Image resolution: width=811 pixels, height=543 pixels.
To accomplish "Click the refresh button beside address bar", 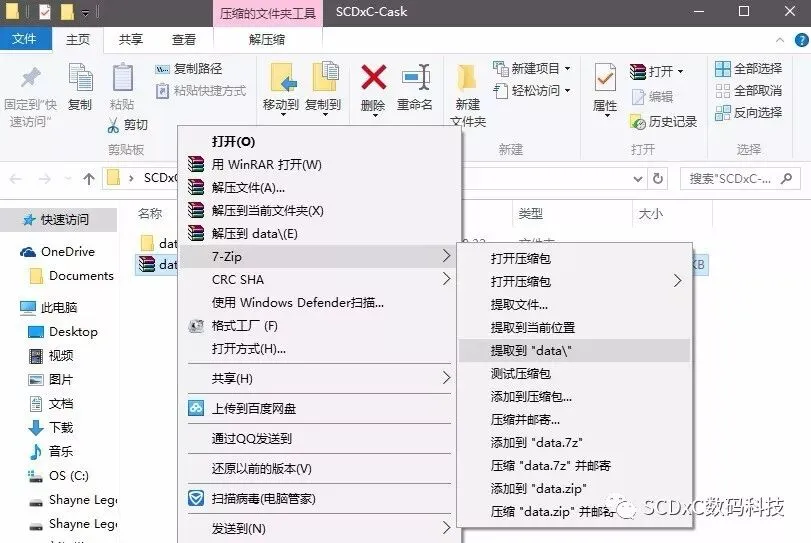I will point(658,178).
